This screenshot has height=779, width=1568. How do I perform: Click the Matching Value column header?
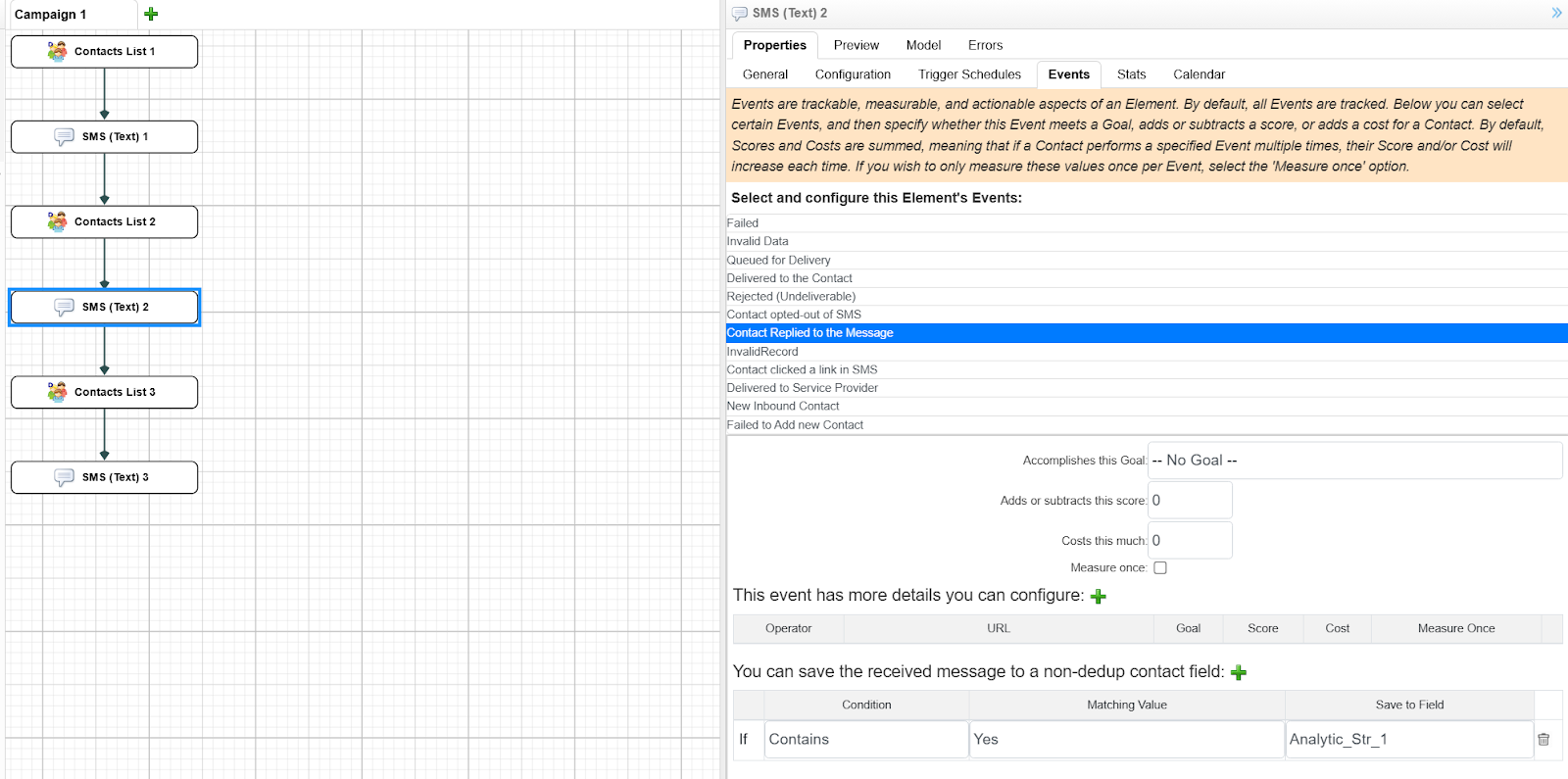1127,706
